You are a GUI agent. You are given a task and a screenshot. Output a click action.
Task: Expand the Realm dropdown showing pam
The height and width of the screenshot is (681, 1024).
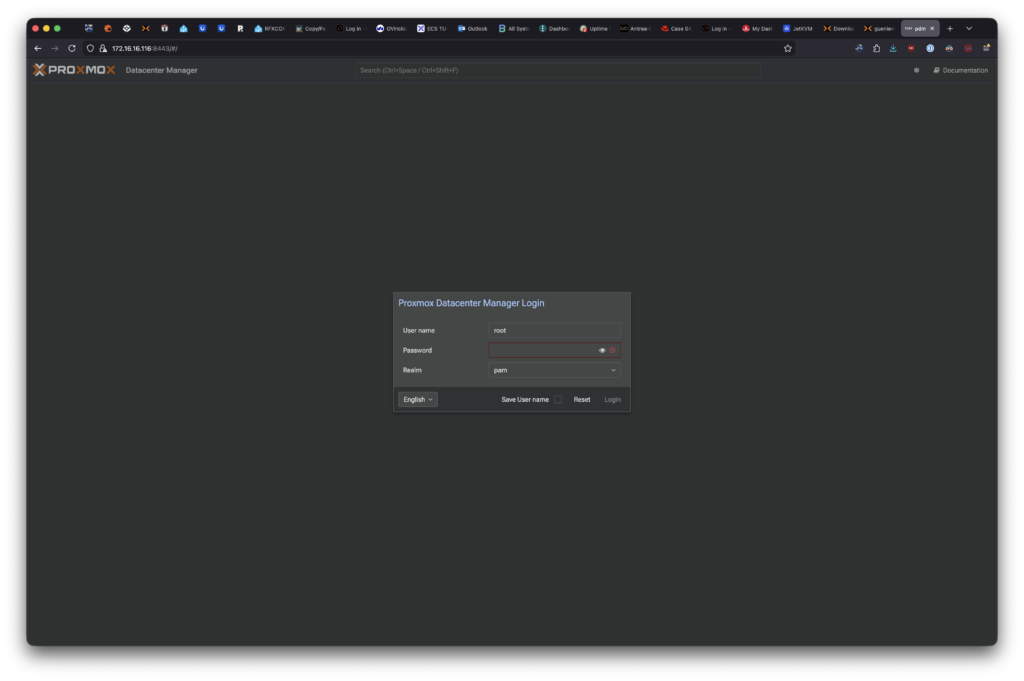[554, 370]
